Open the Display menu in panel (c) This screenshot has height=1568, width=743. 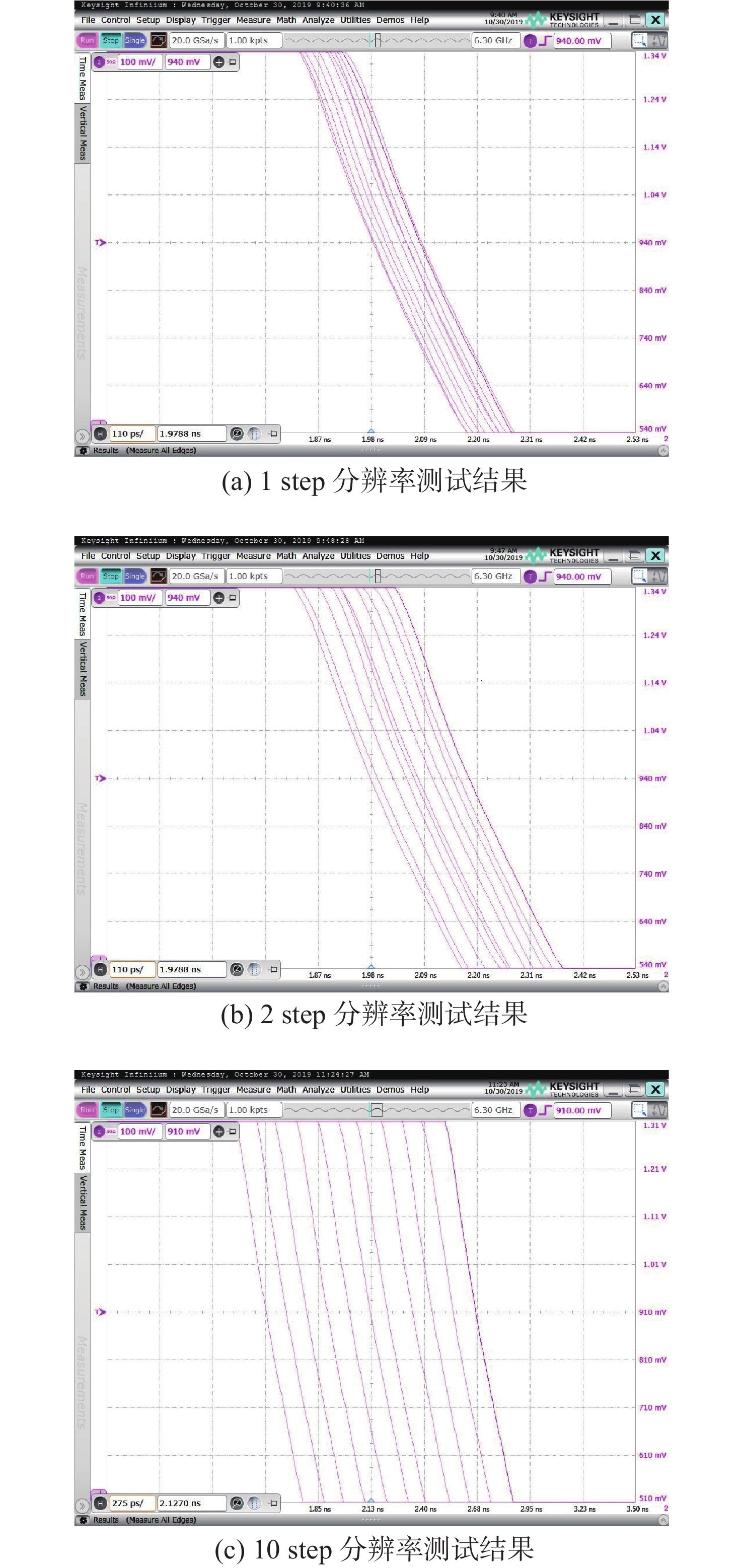coord(181,1090)
